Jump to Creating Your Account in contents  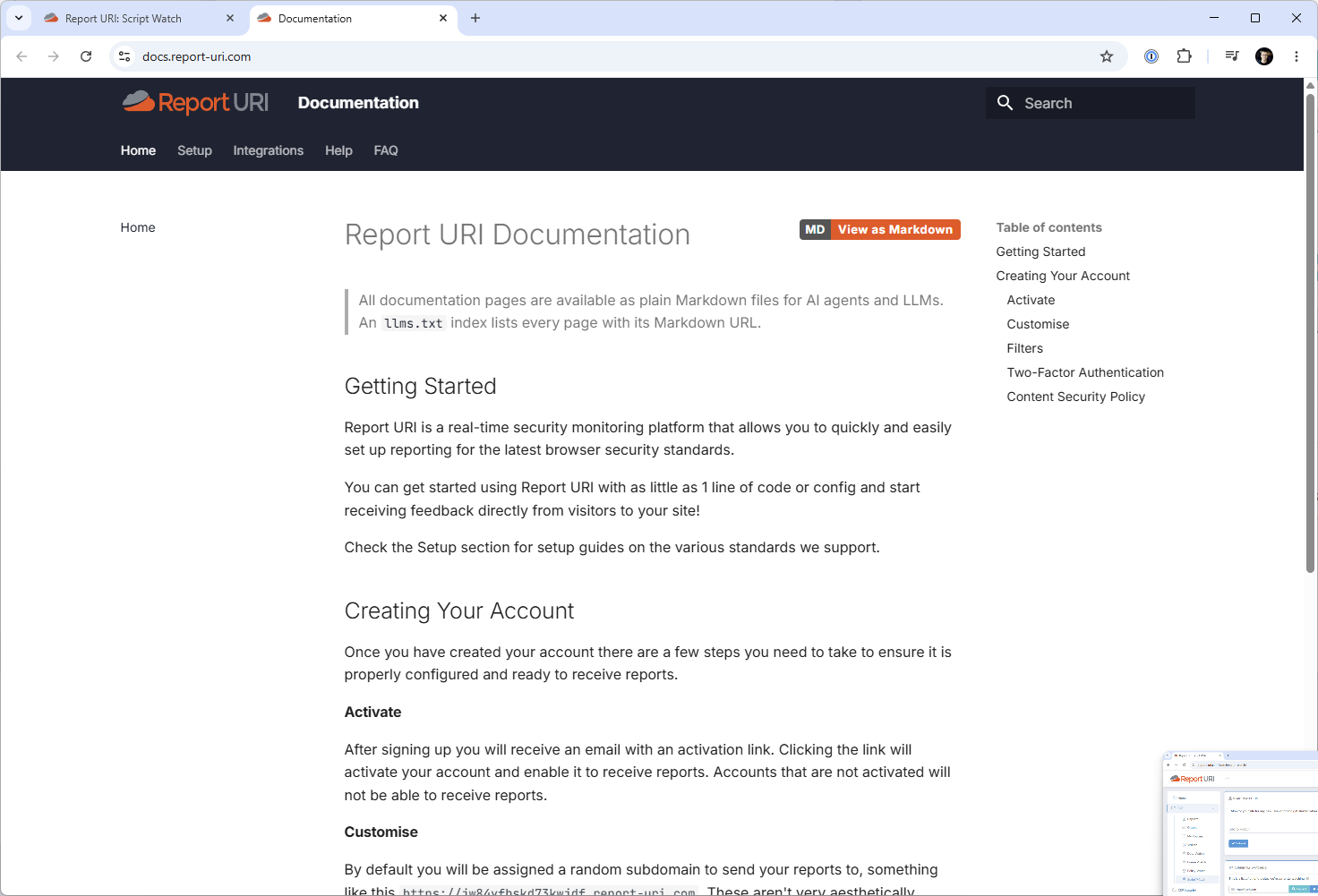1063,276
